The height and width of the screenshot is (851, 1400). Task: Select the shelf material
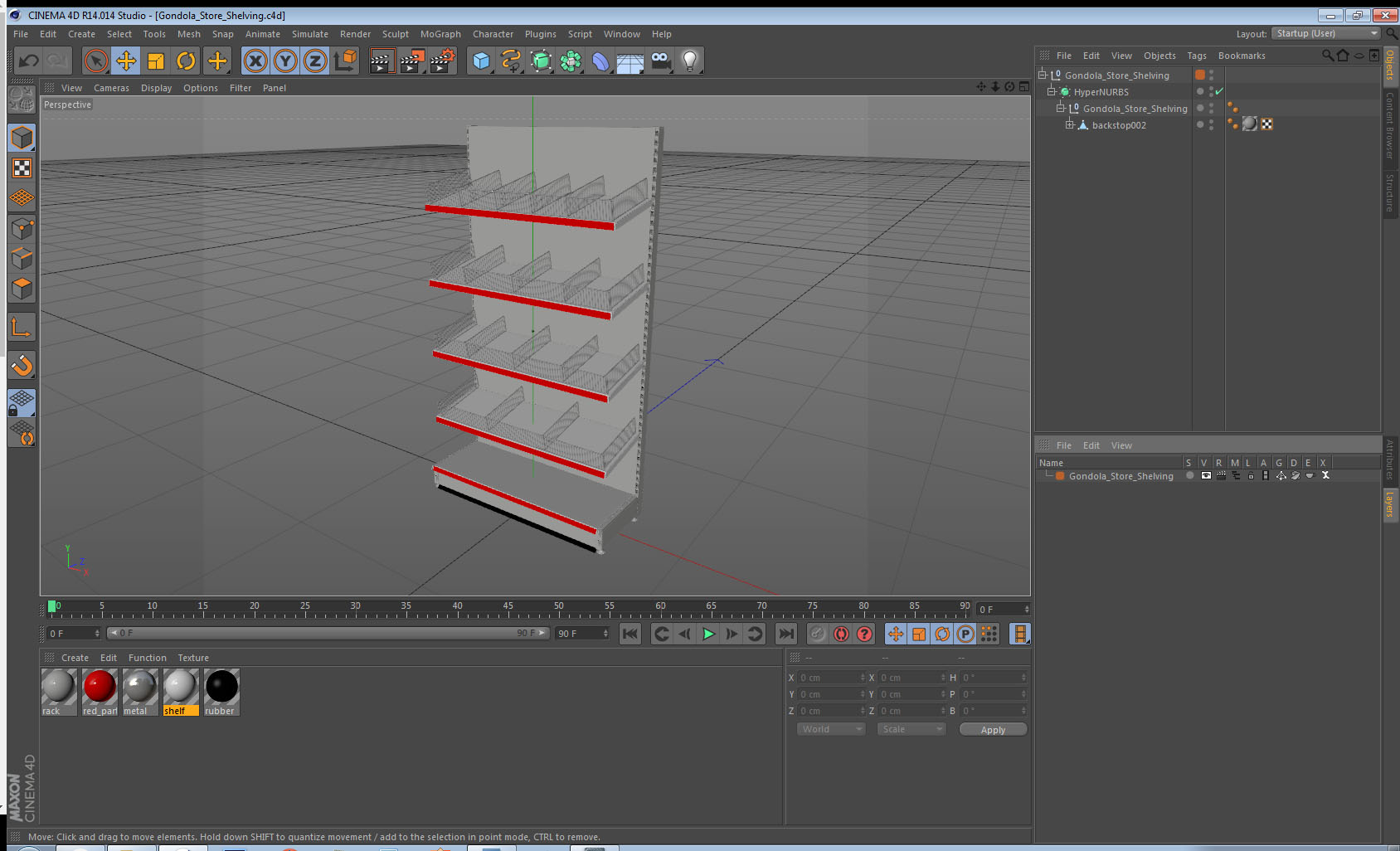tap(181, 693)
